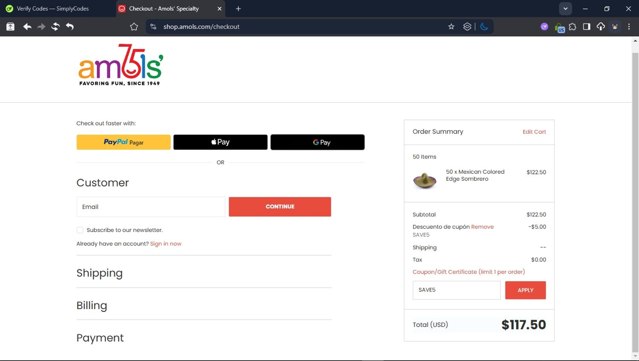Close the Checkout - Amols' Specialty tab
Image resolution: width=639 pixels, height=361 pixels.
pos(219,9)
